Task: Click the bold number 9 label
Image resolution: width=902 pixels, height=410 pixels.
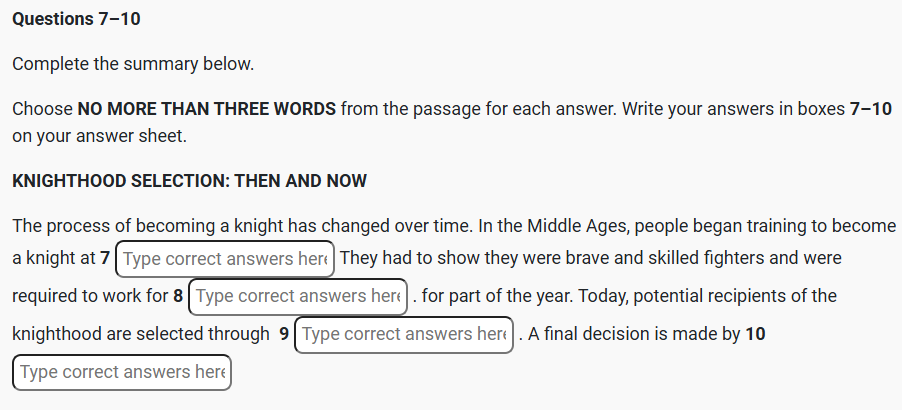Action: (x=284, y=334)
